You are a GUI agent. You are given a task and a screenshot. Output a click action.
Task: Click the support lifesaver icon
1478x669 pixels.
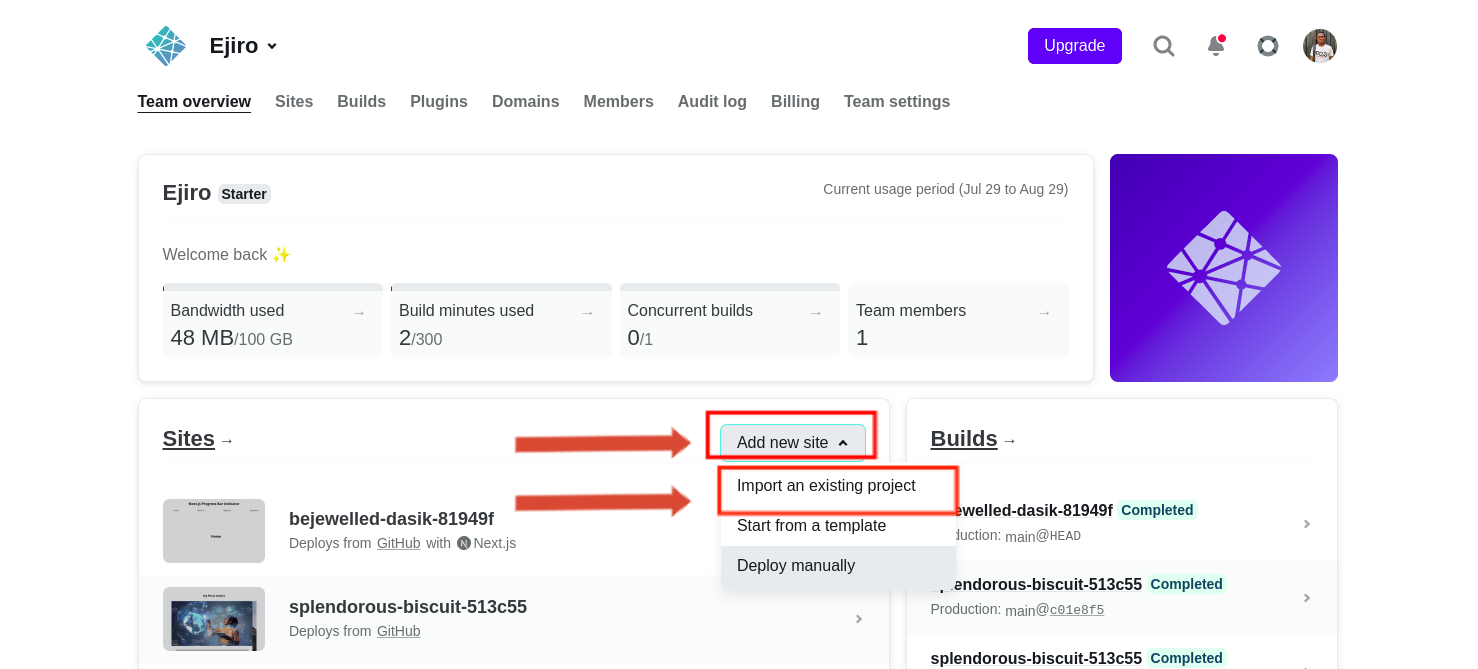1268,46
